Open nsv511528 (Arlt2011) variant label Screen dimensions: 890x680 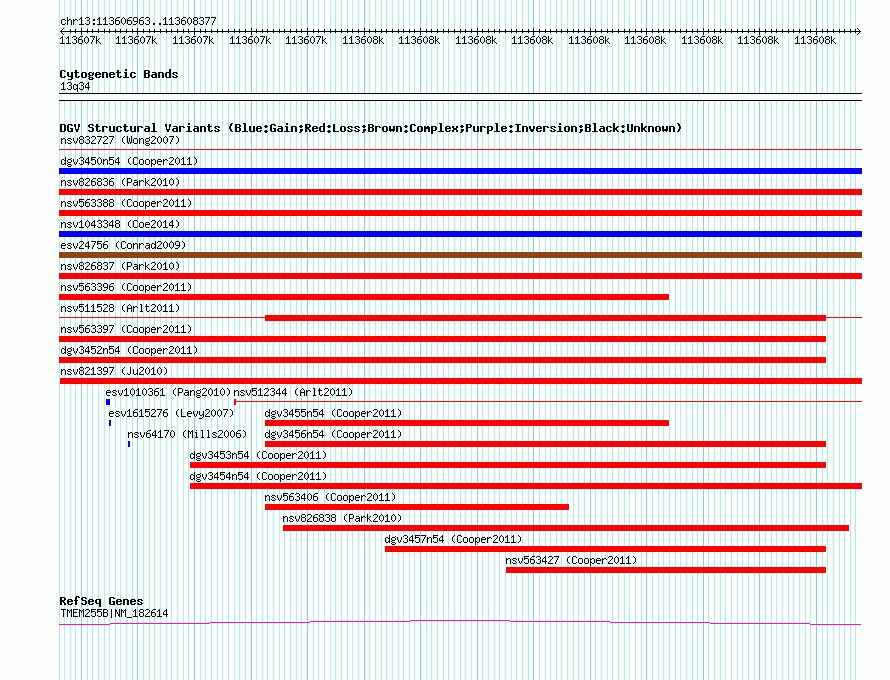click(x=120, y=308)
